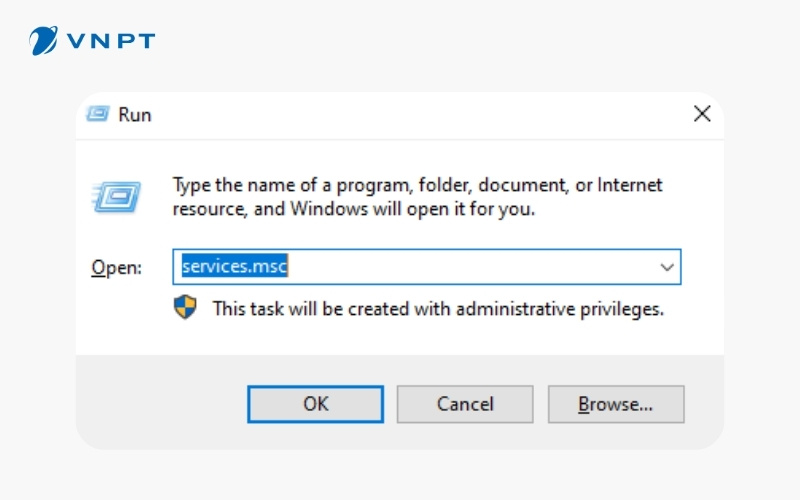Image resolution: width=800 pixels, height=500 pixels.
Task: Click the Open: label
Action: 117,267
